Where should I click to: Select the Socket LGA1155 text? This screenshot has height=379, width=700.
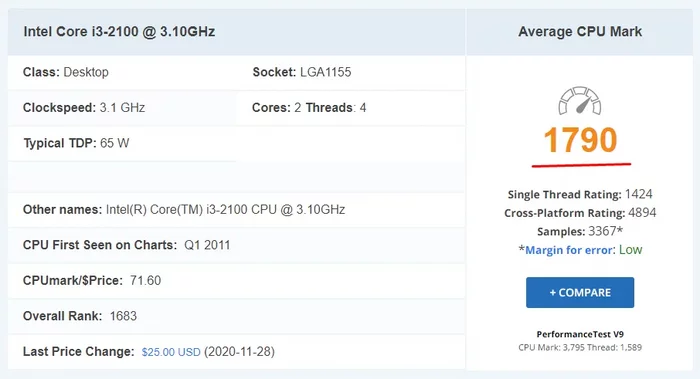click(302, 72)
